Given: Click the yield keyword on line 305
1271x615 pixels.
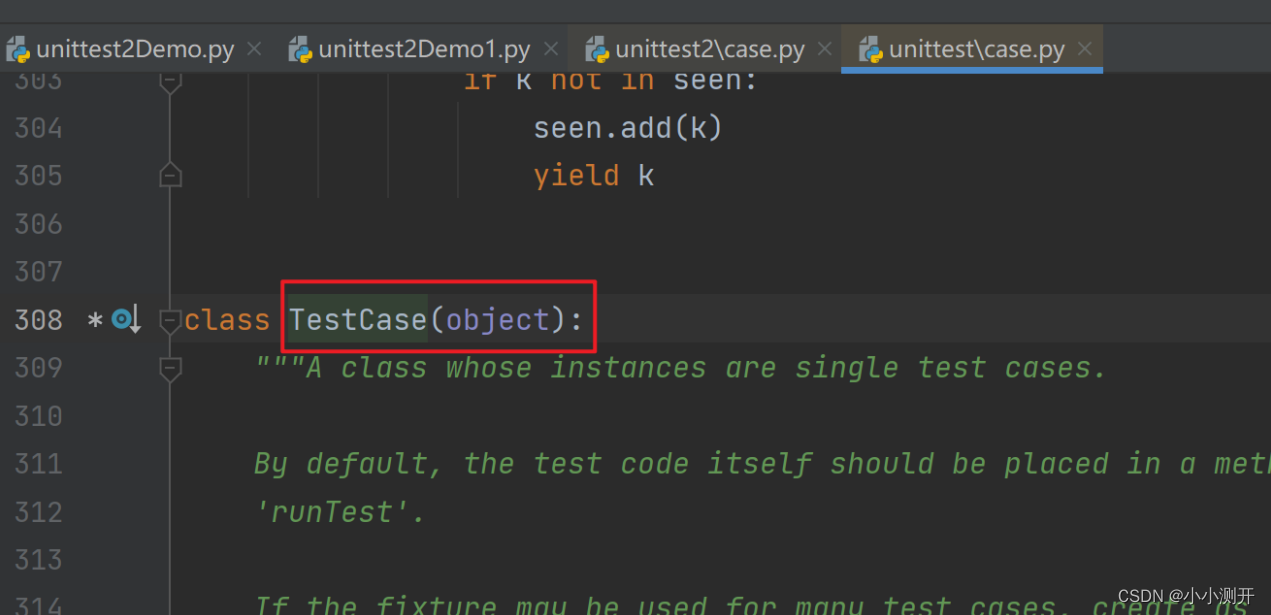Looking at the screenshot, I should tap(576, 174).
